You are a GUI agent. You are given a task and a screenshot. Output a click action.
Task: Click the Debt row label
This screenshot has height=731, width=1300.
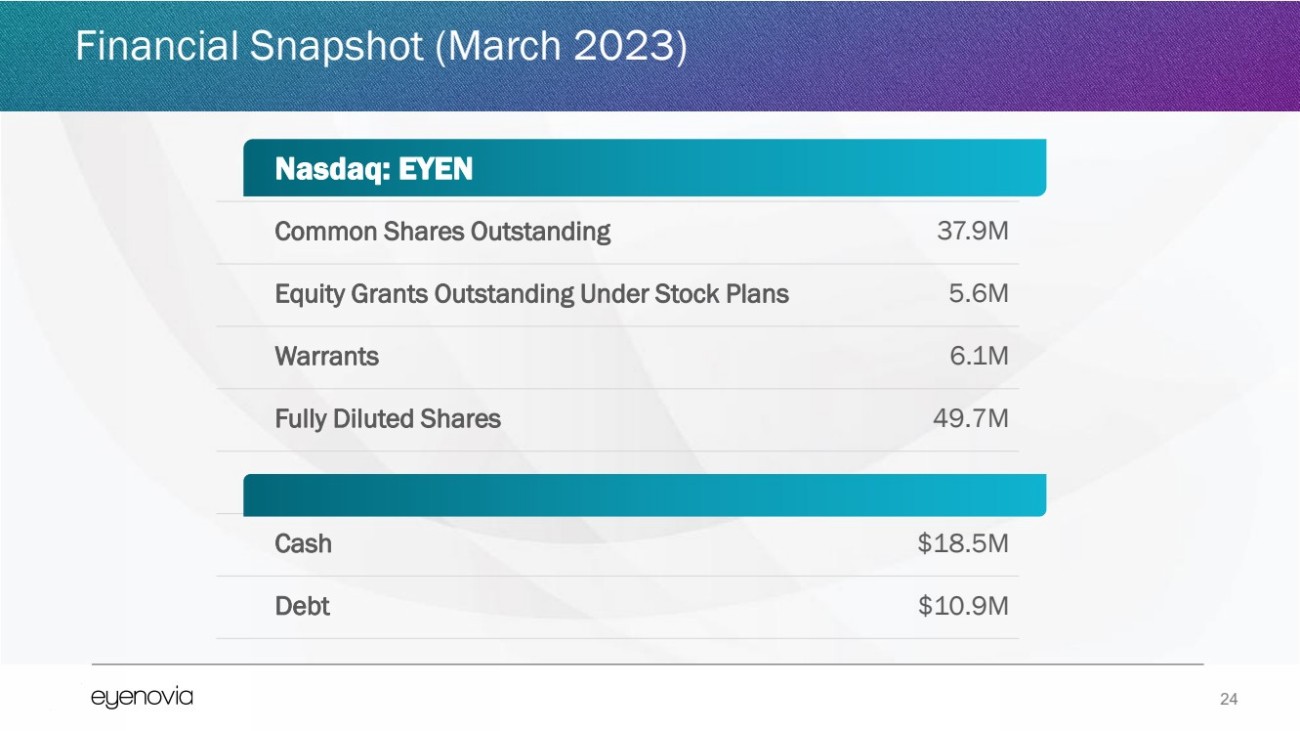(302, 606)
